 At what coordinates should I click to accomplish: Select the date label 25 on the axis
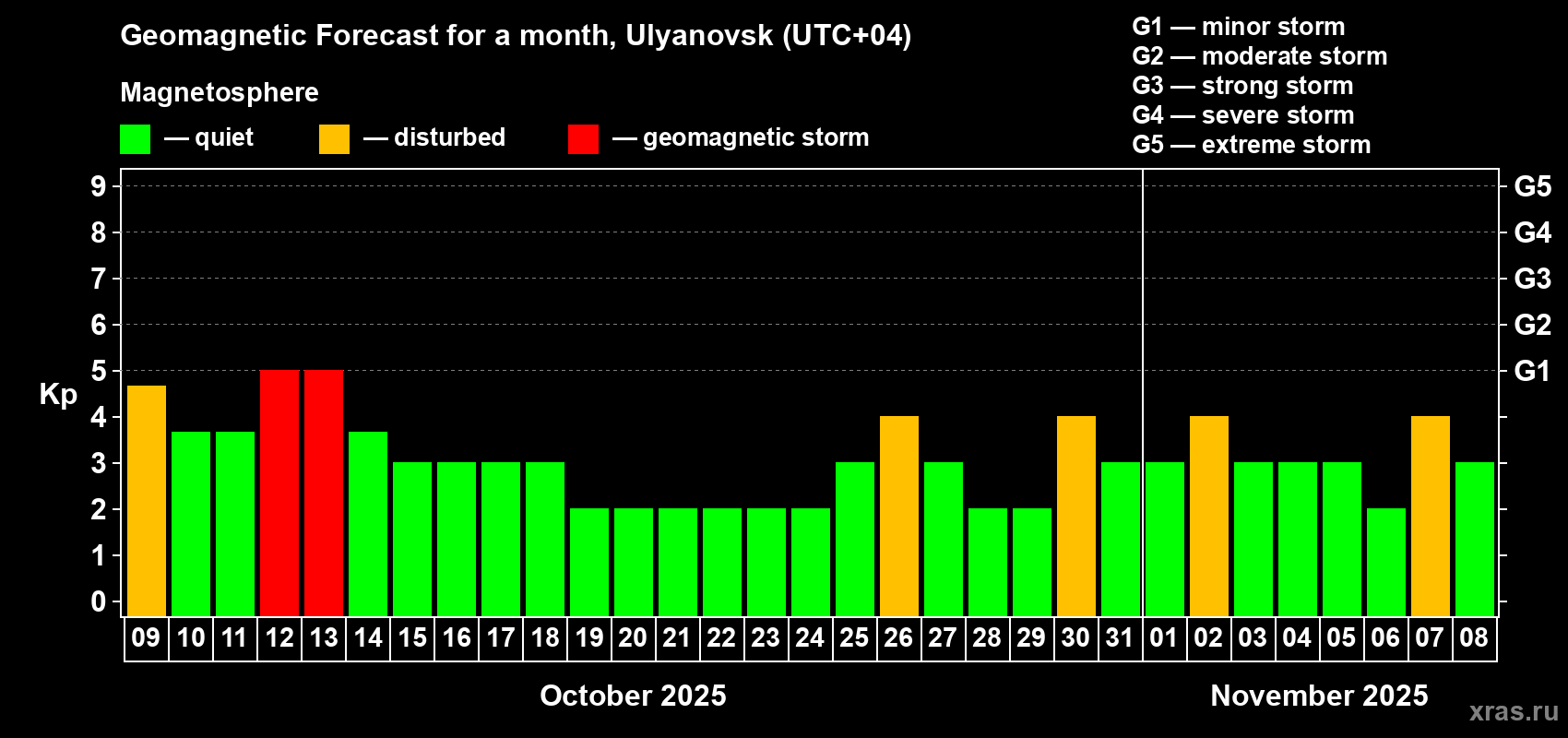tap(854, 638)
